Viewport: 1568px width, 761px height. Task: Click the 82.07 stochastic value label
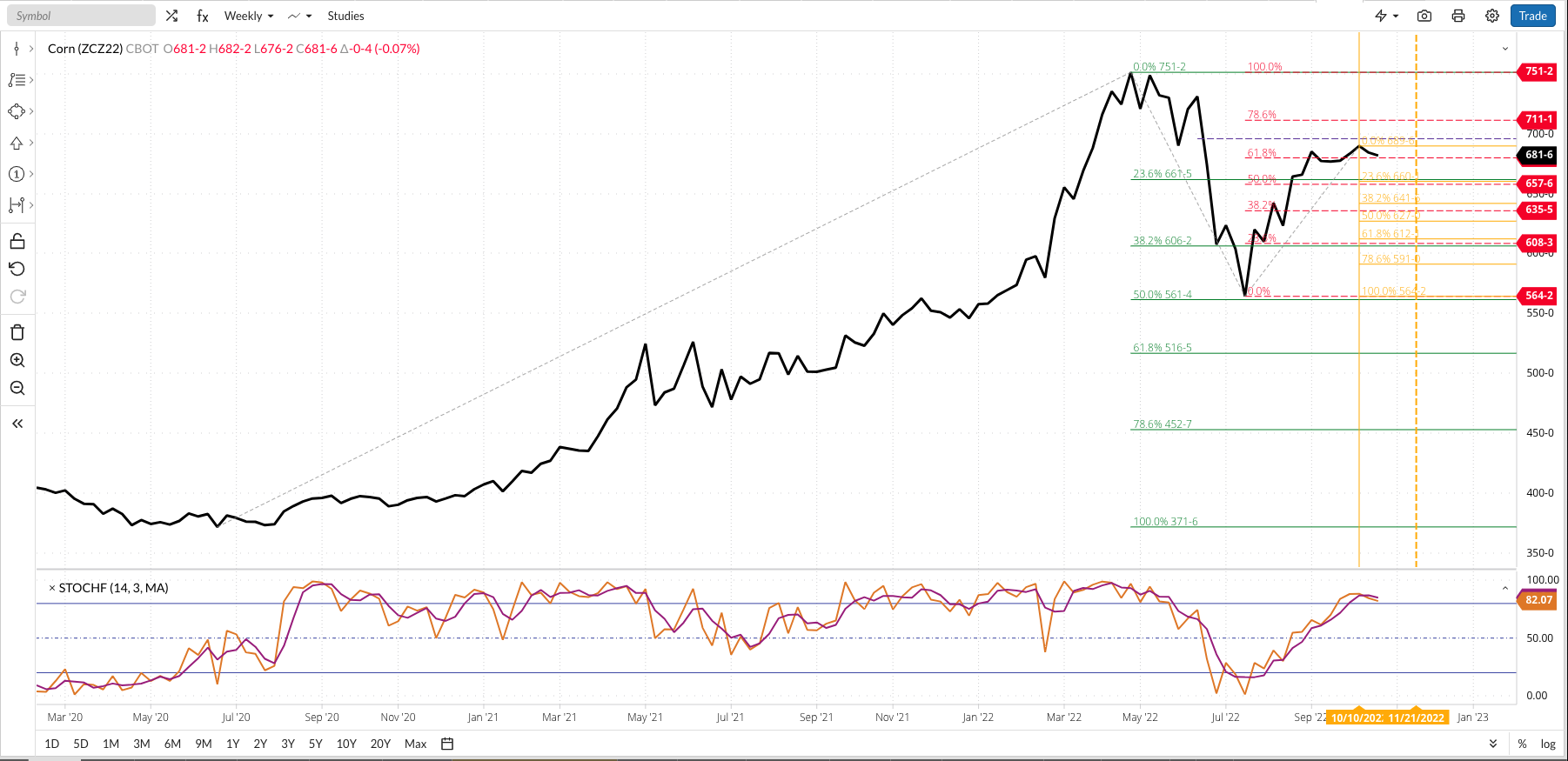click(1538, 600)
